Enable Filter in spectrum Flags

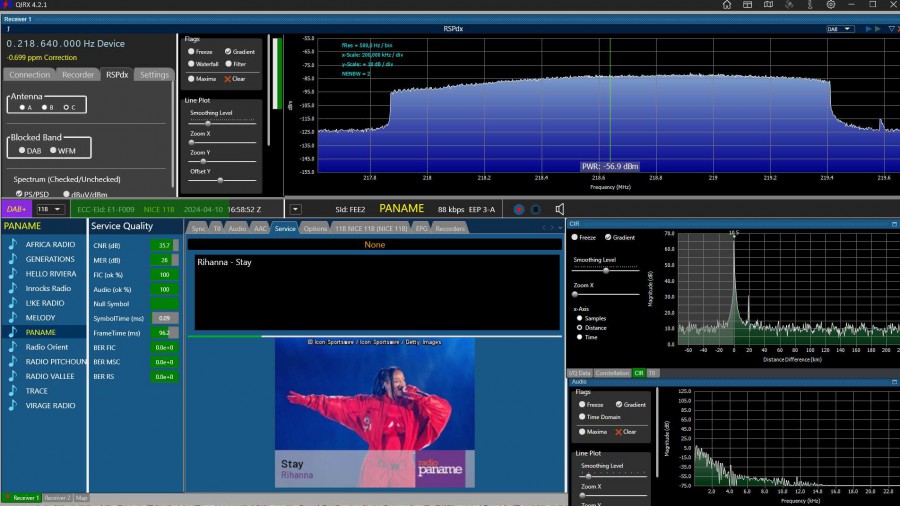tap(228, 64)
